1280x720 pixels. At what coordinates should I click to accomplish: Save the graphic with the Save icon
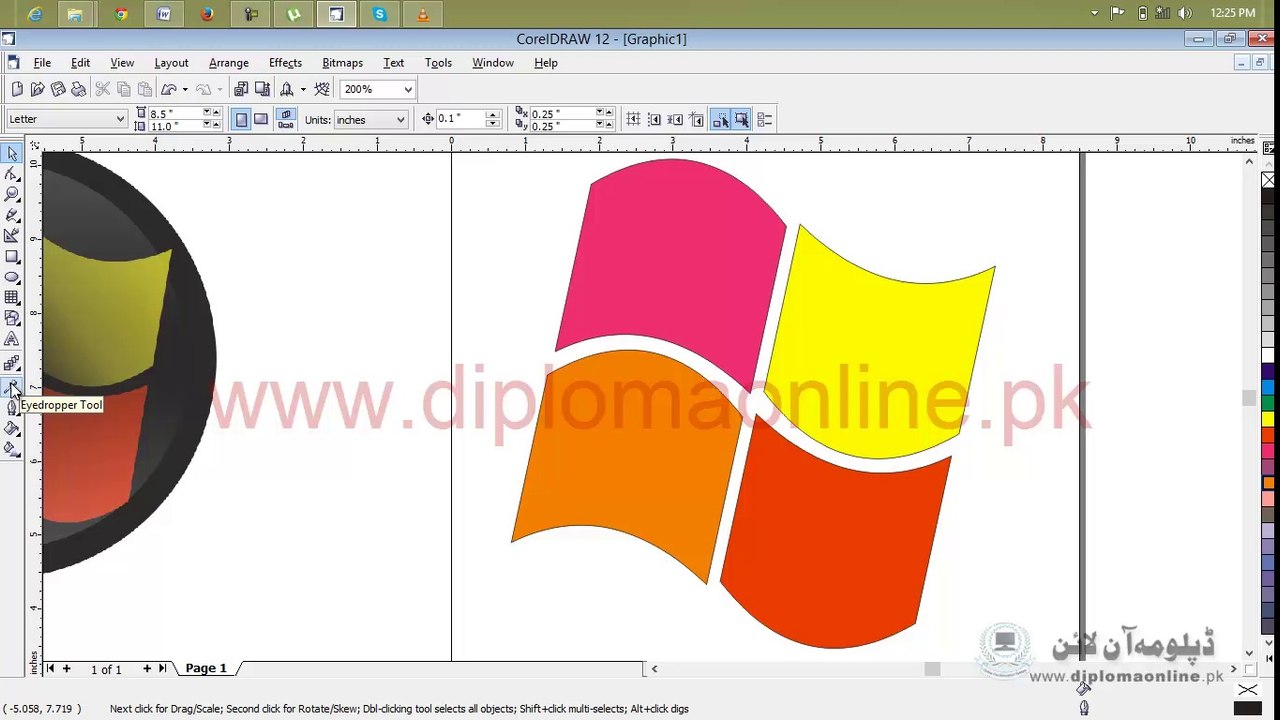coord(58,90)
